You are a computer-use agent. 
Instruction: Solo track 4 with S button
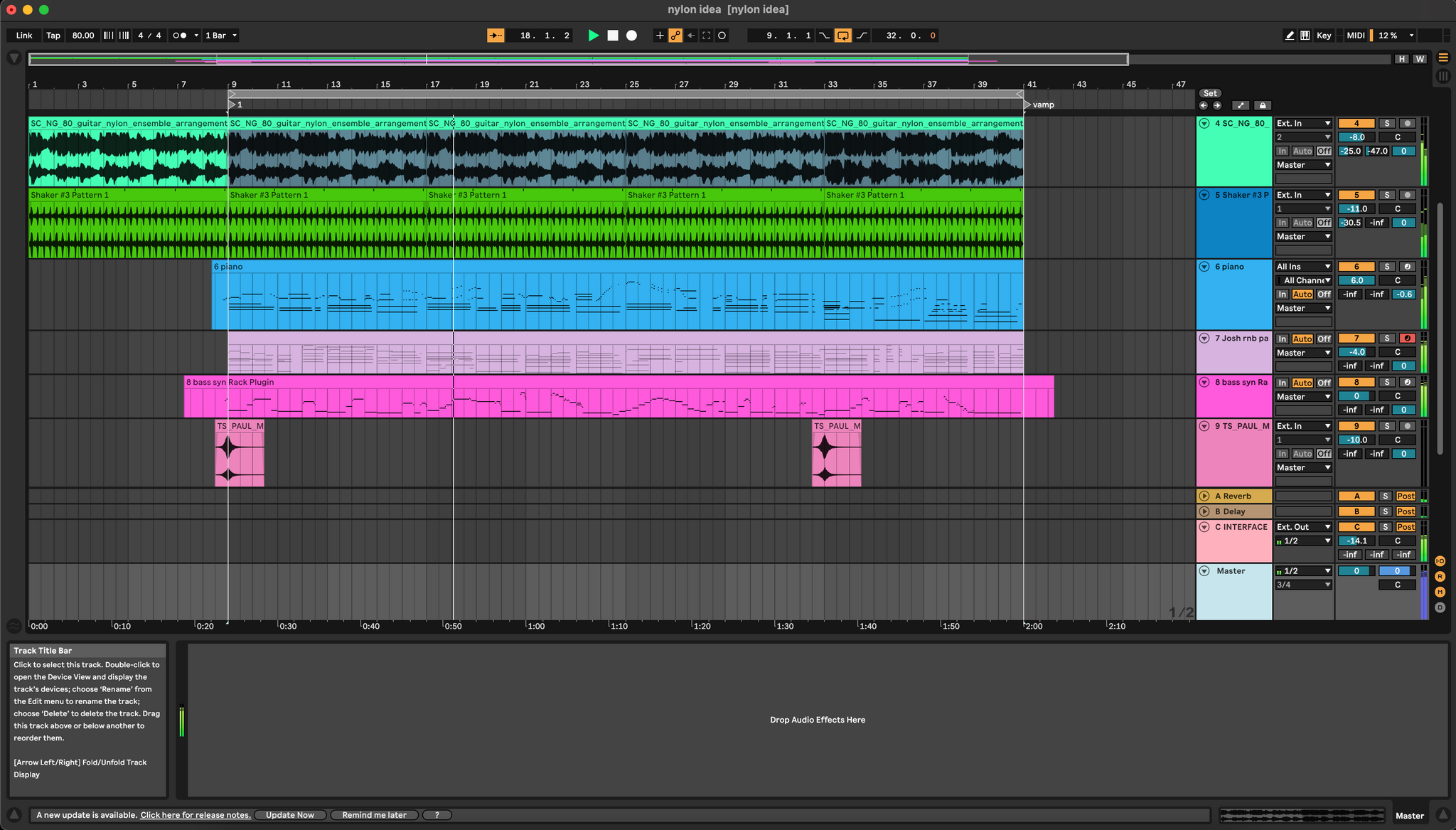pyautogui.click(x=1387, y=123)
